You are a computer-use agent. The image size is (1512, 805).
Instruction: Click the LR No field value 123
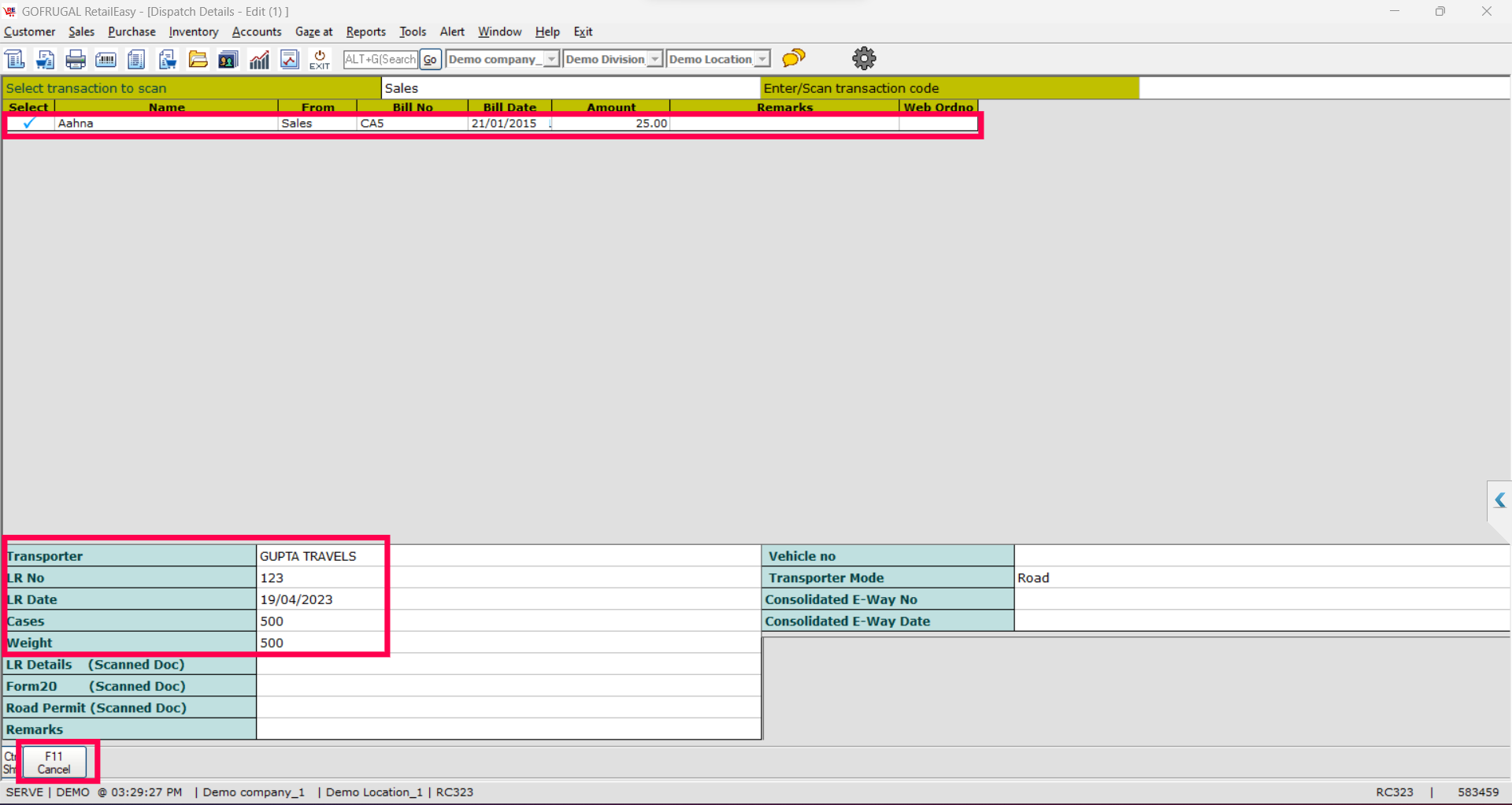509,577
